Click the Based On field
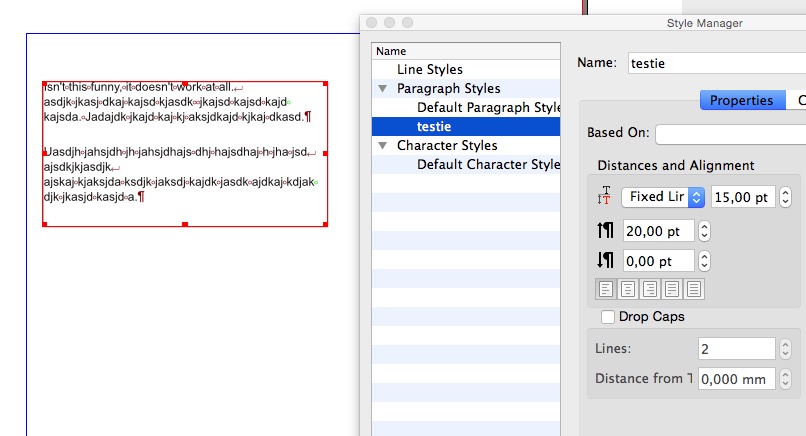Screen dimensions: 806x436 730,133
